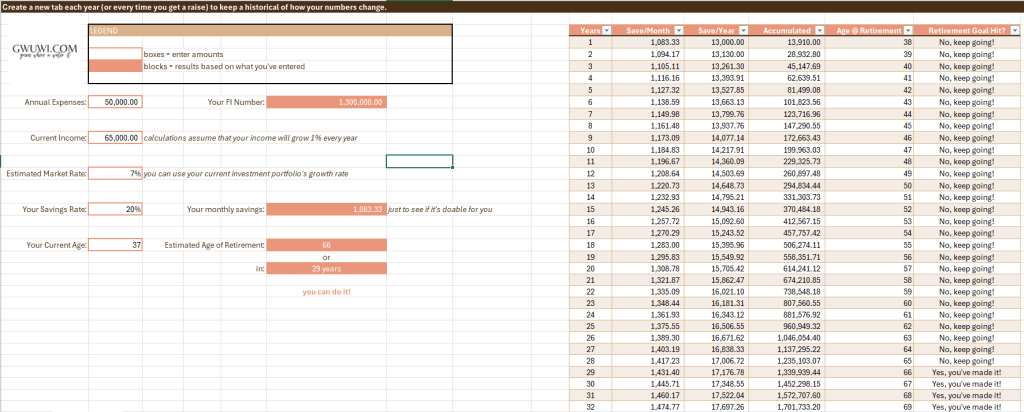This screenshot has width=1024, height=412.
Task: Click the white input-box legend swatch
Action: point(115,53)
